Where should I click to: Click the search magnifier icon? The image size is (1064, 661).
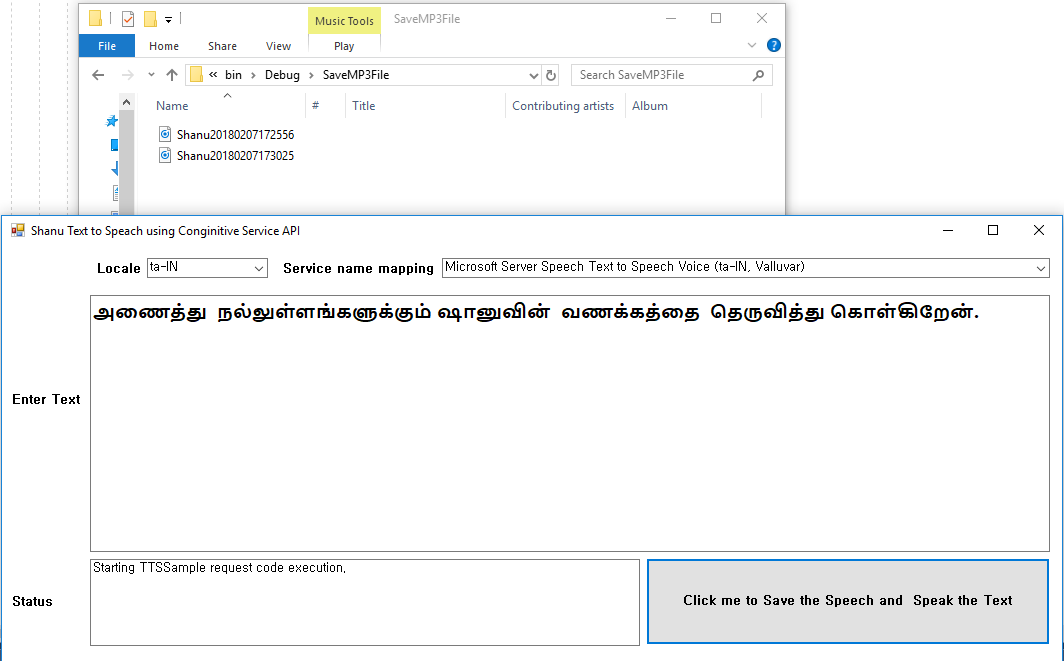759,75
